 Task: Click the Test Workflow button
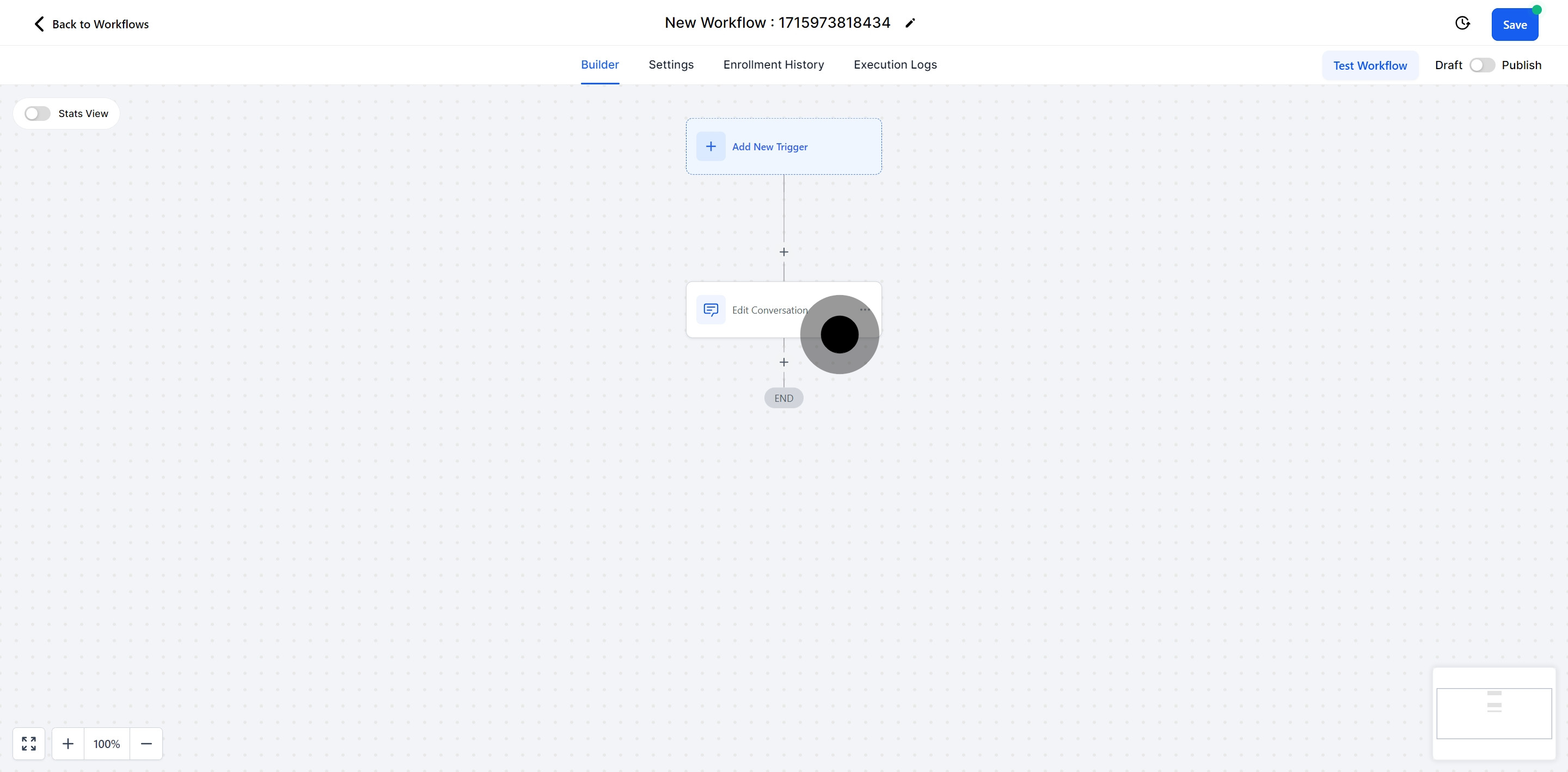coord(1370,66)
